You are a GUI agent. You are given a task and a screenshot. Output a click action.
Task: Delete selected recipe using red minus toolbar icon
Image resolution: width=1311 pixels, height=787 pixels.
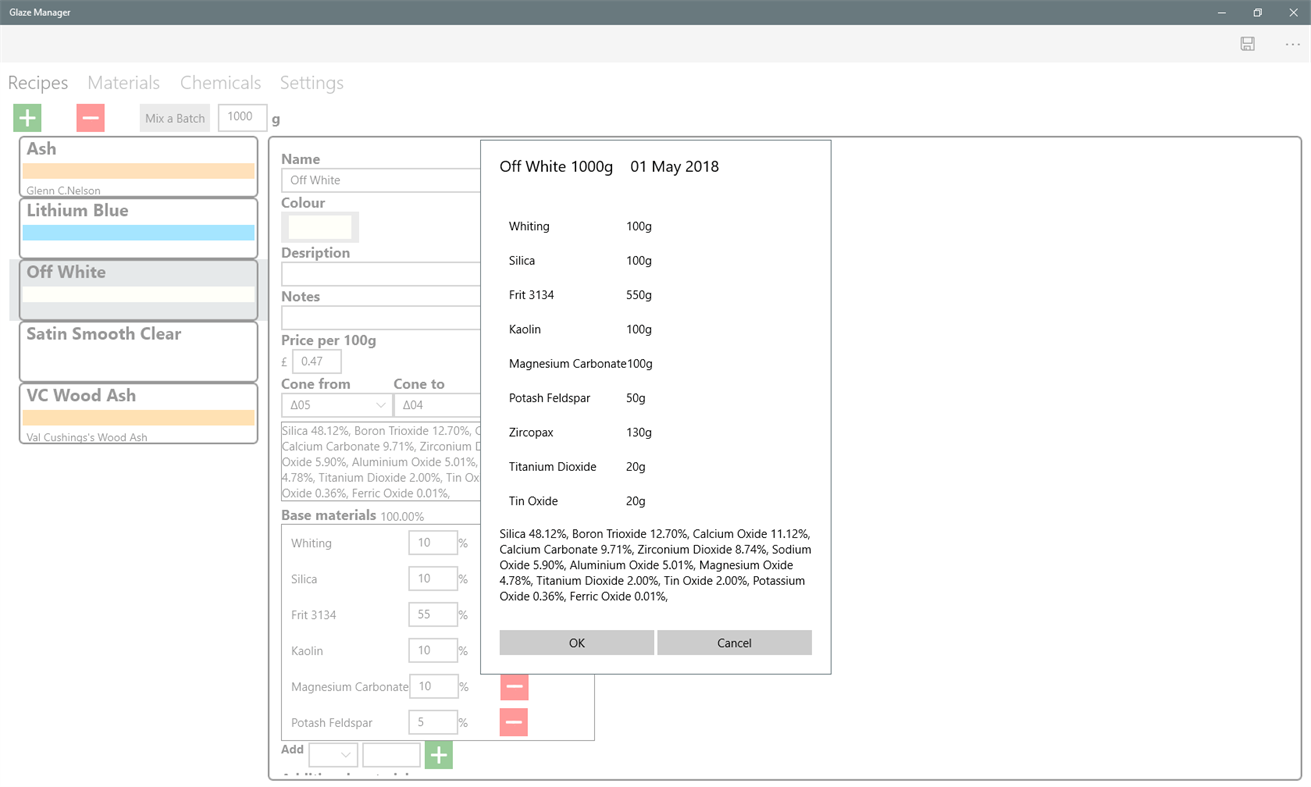point(90,117)
